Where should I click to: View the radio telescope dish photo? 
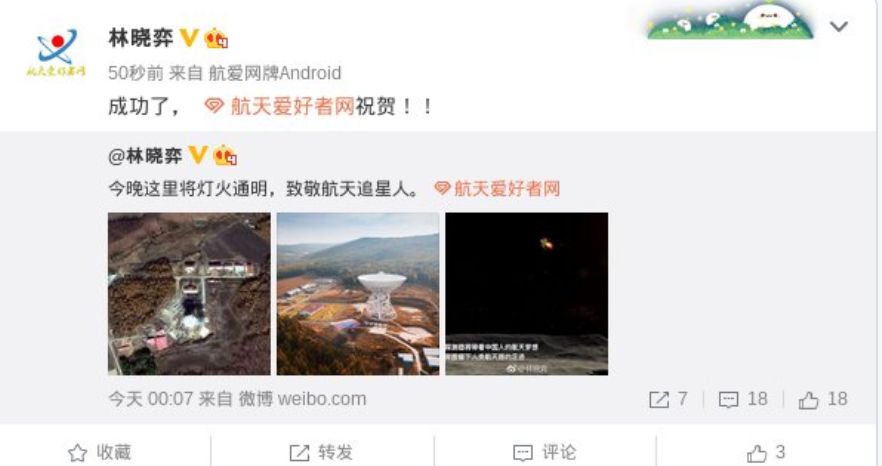click(x=358, y=294)
